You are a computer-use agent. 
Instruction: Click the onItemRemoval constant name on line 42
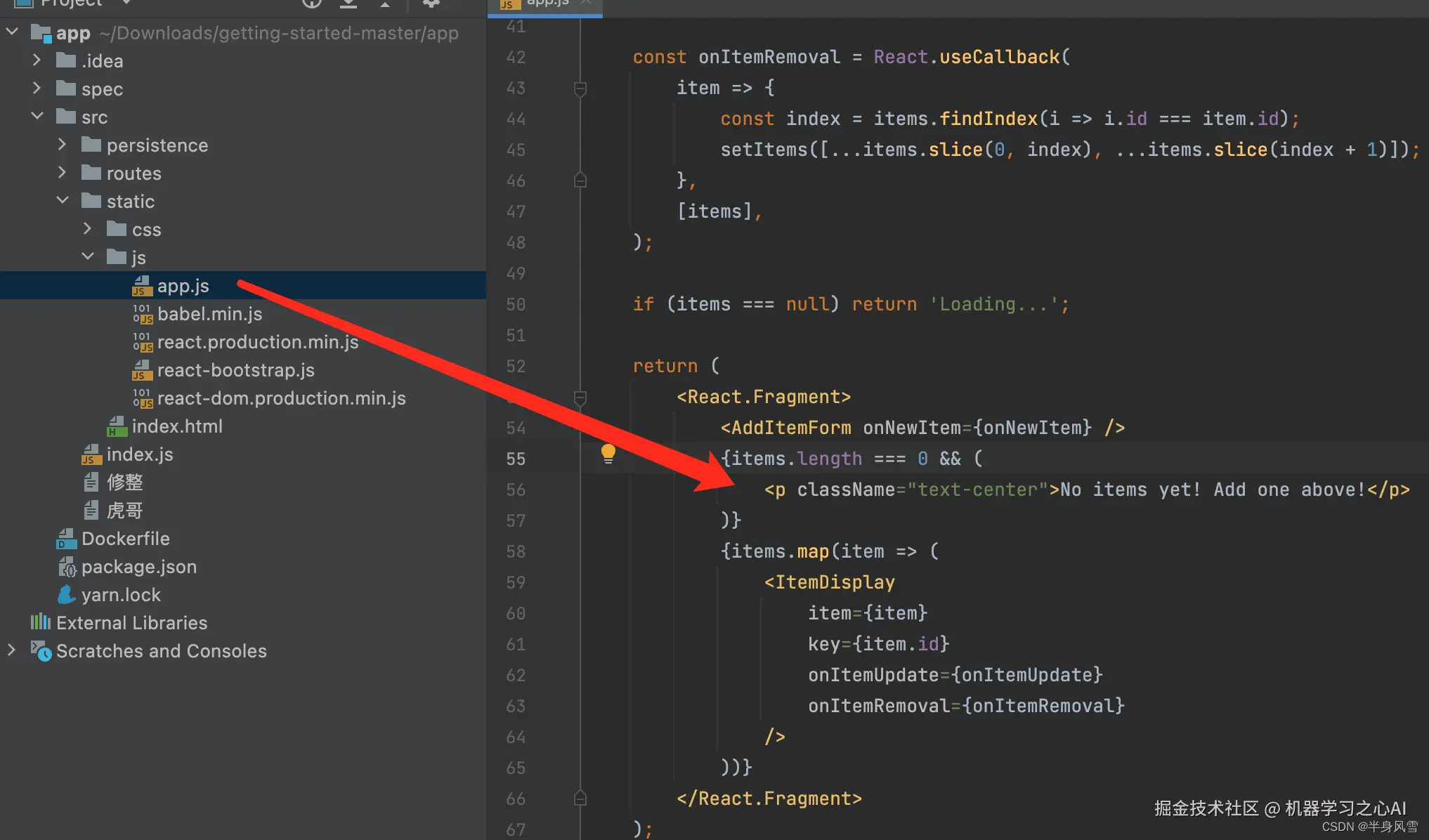tap(769, 58)
